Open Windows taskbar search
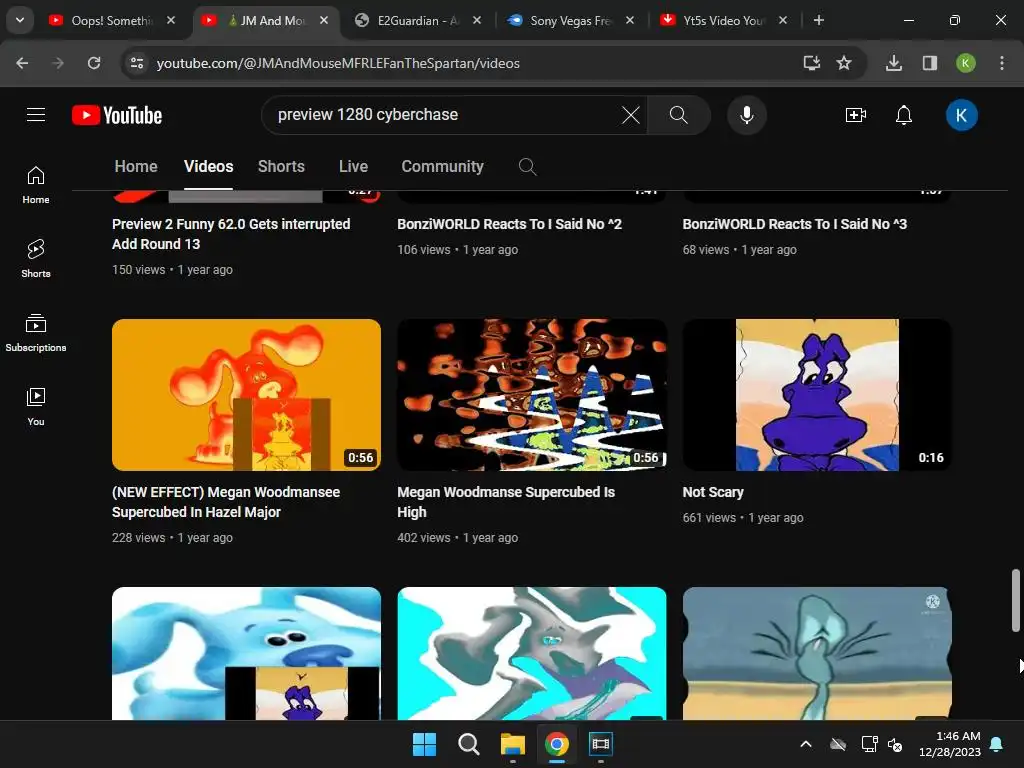1024x768 pixels. pyautogui.click(x=469, y=744)
